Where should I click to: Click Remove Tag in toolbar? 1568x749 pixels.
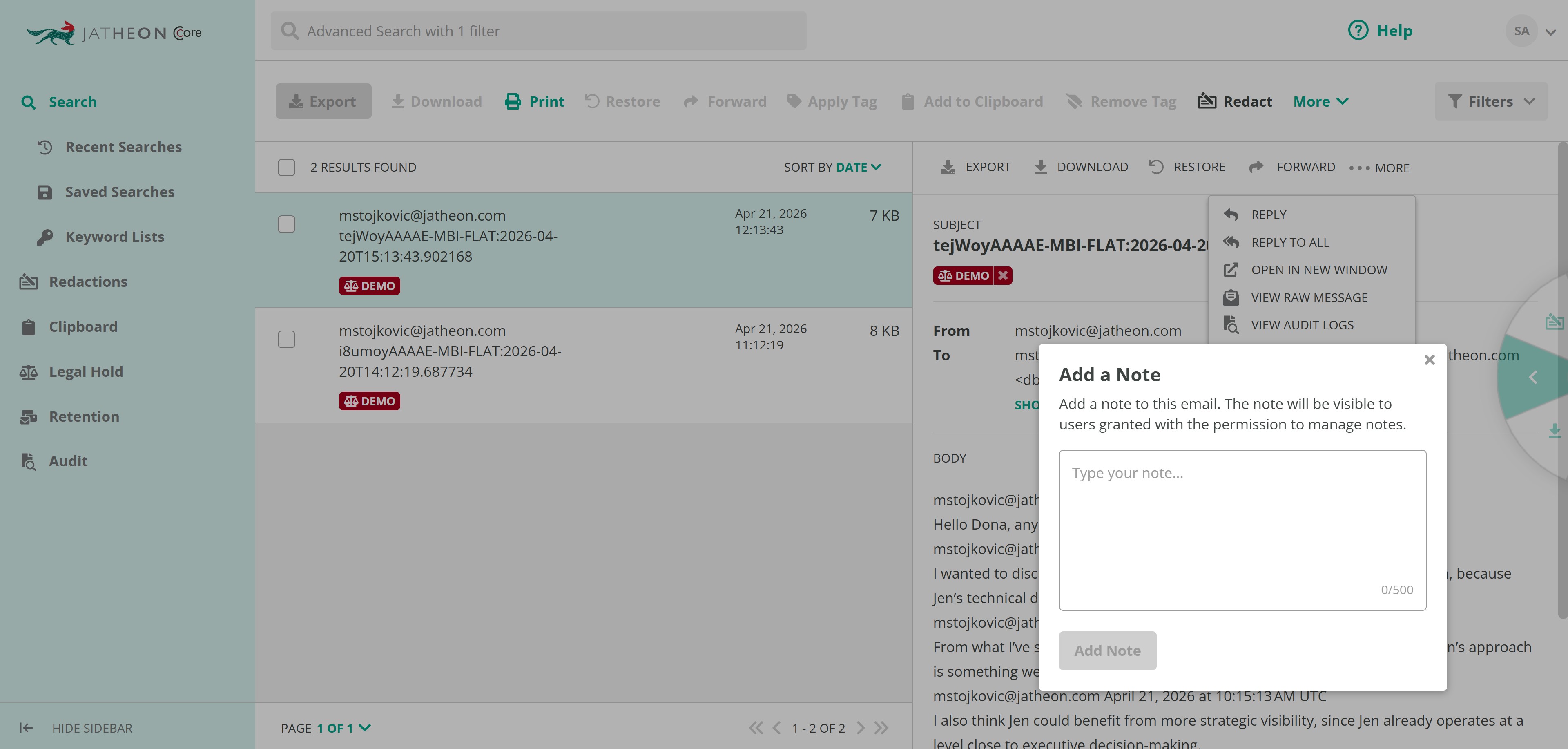1121,101
